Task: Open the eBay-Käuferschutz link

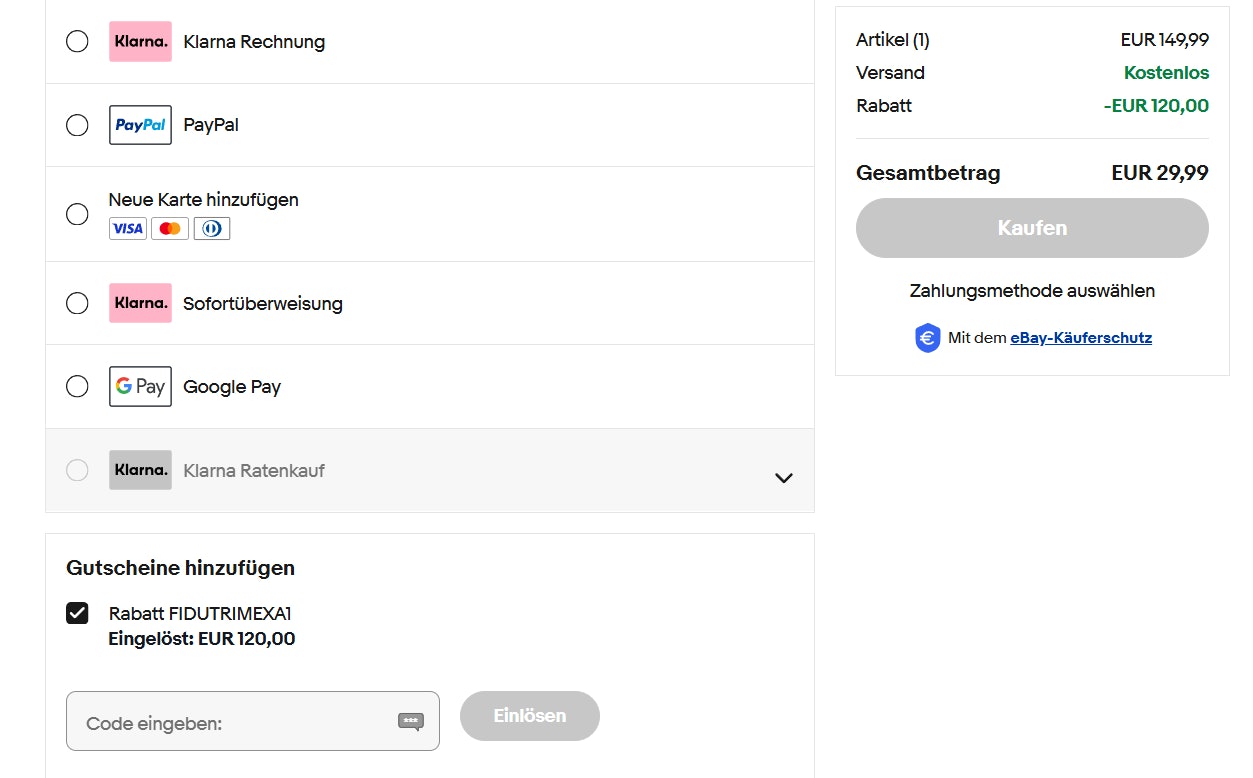Action: point(1081,337)
